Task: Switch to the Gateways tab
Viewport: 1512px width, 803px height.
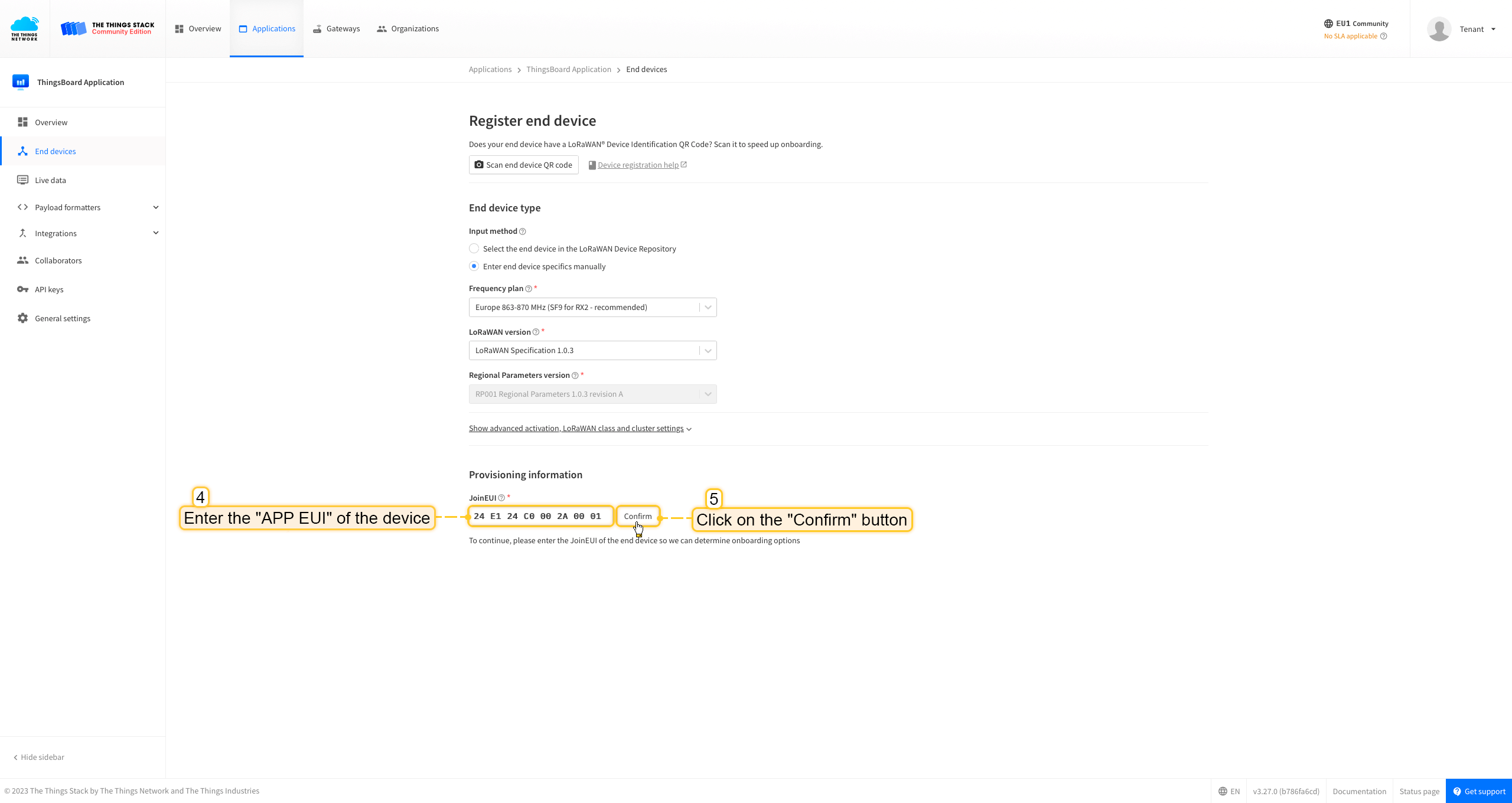Action: (337, 28)
